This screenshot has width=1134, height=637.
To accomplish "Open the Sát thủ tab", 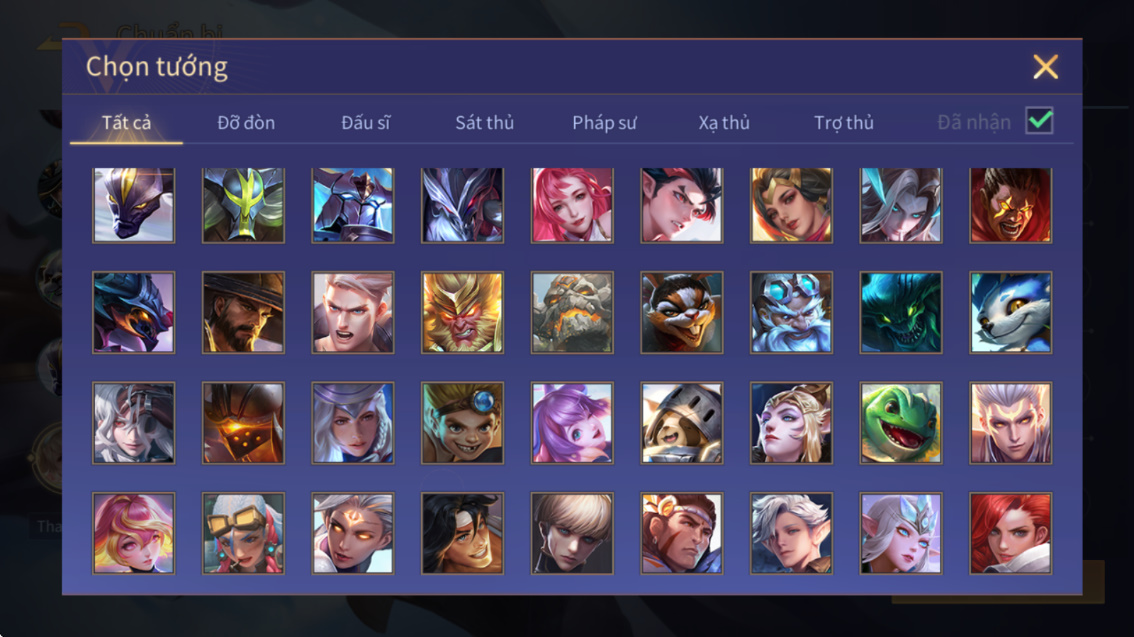I will [485, 122].
